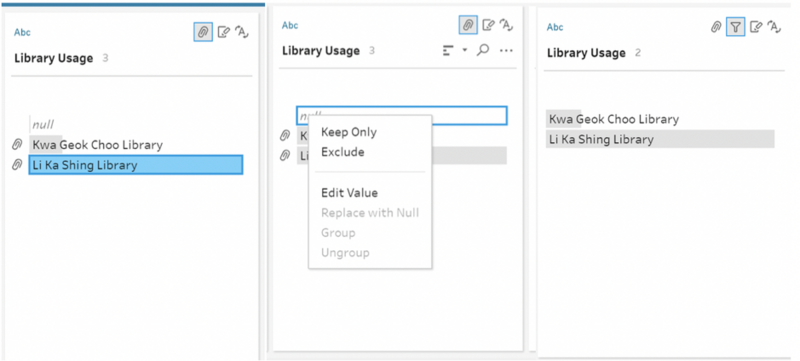The width and height of the screenshot is (800, 361).
Task: Click Library Usage field name in right panel
Action: [x=586, y=53]
